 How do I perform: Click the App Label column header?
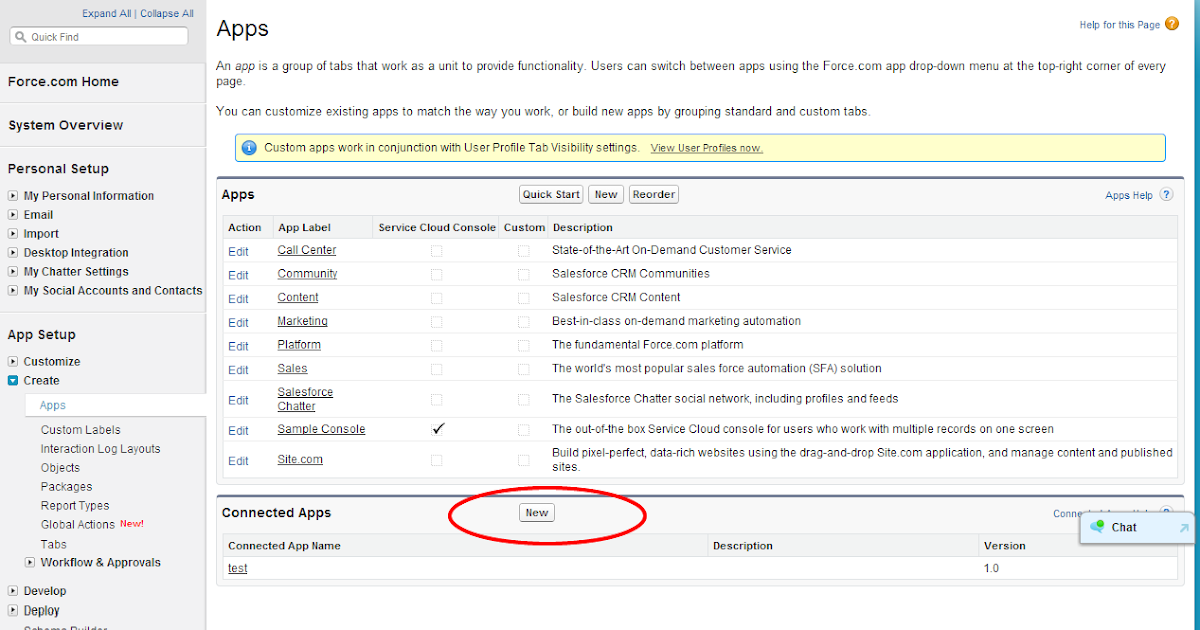[x=304, y=227]
